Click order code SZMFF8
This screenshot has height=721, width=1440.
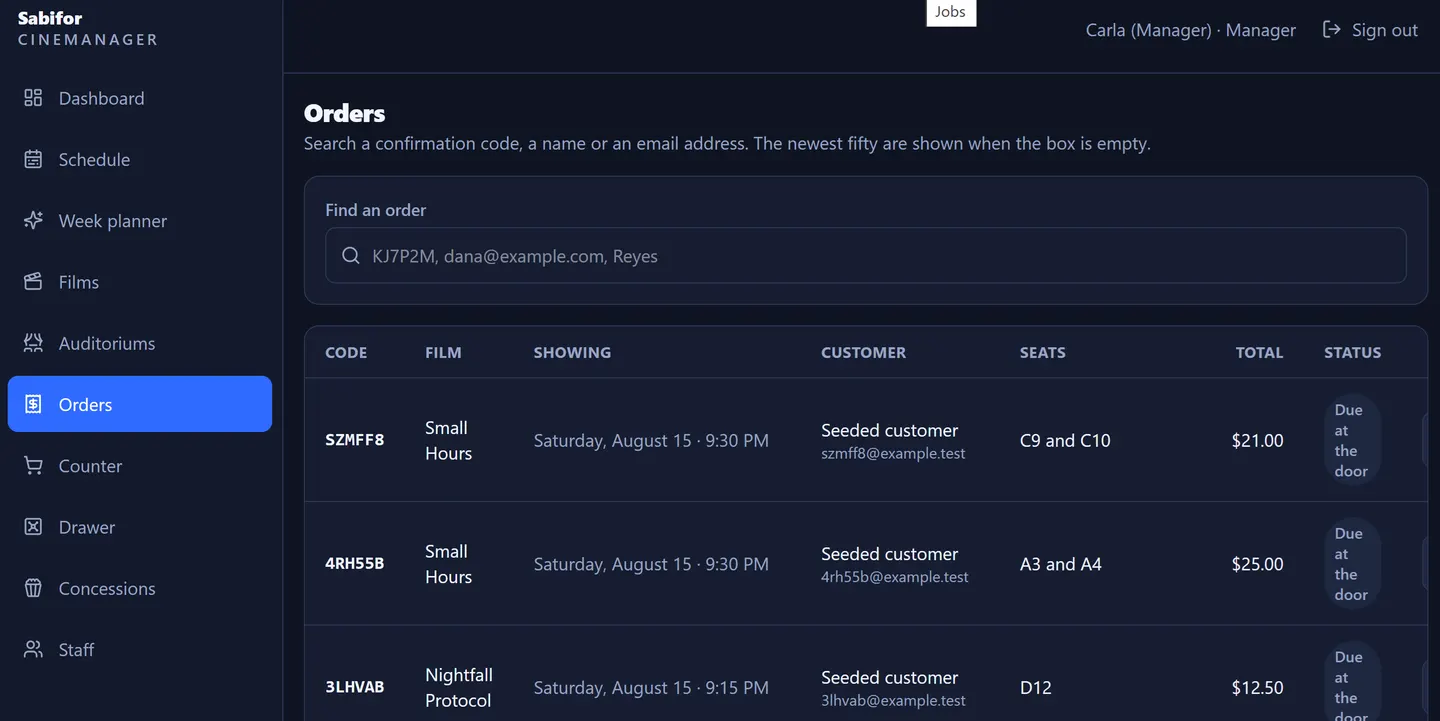[355, 440]
